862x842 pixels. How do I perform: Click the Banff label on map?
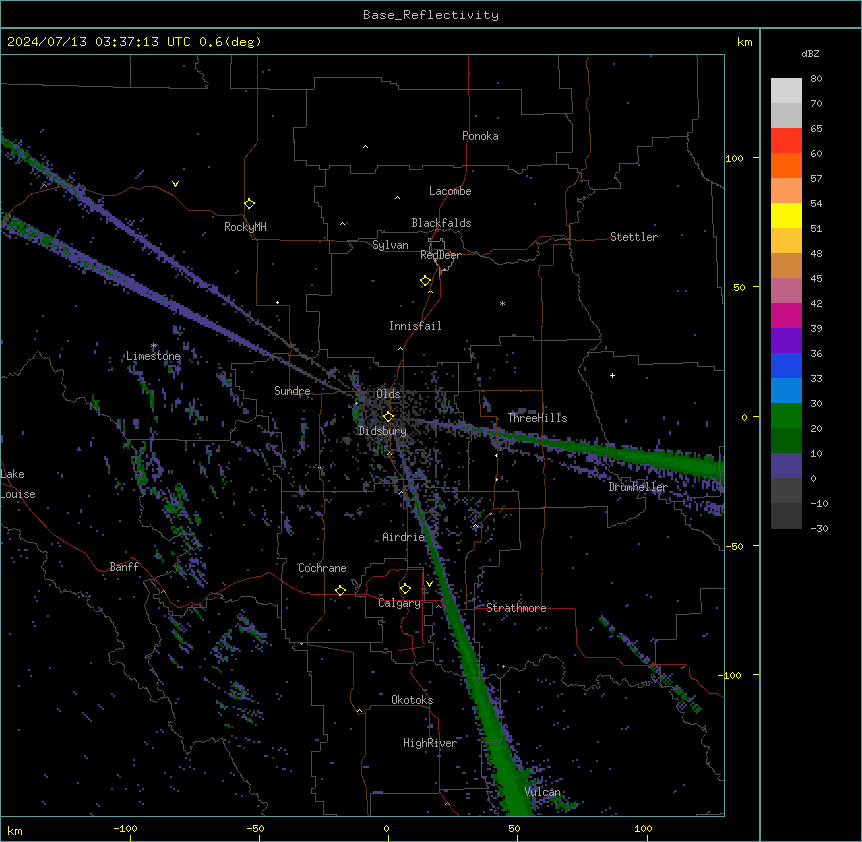point(124,567)
